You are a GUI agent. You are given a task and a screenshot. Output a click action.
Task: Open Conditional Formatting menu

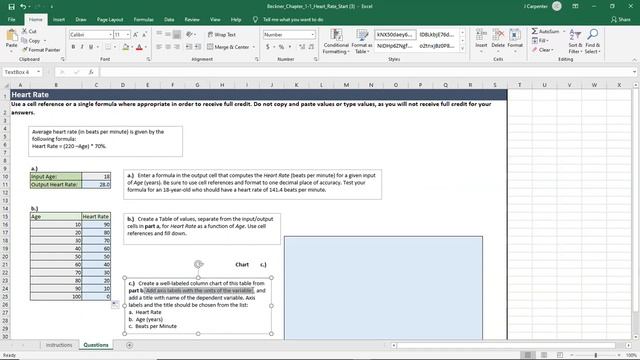point(336,41)
